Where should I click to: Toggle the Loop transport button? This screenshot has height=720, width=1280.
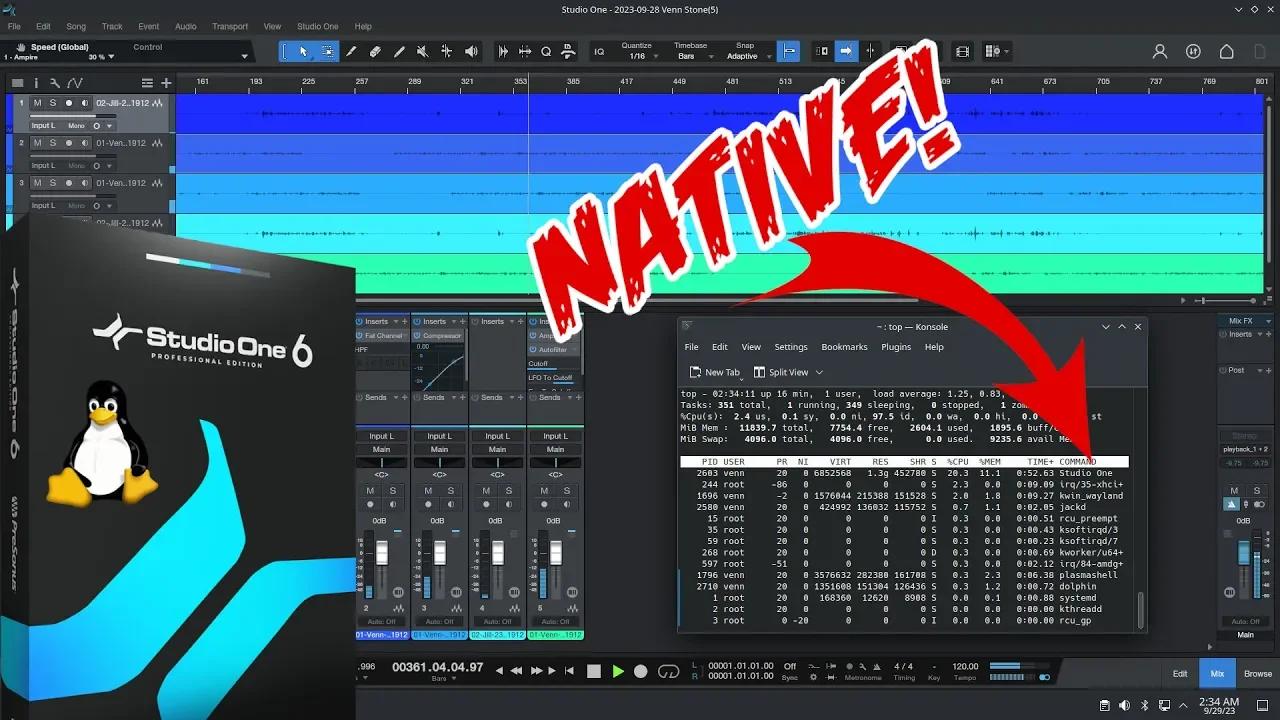[x=668, y=671]
